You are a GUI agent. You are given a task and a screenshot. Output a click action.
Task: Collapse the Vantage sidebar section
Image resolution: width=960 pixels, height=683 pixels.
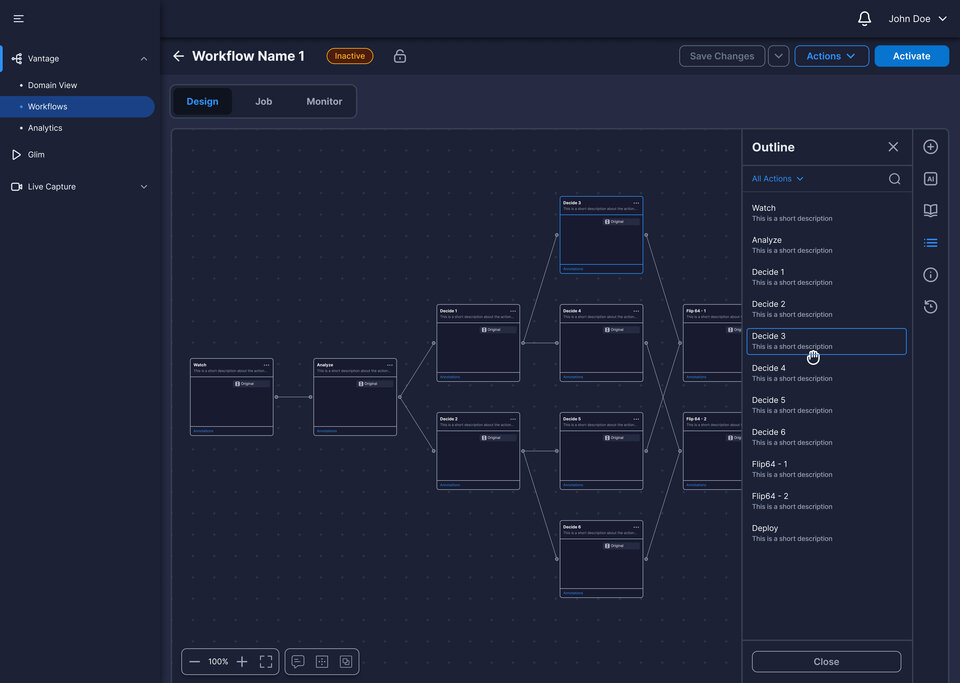click(x=143, y=59)
